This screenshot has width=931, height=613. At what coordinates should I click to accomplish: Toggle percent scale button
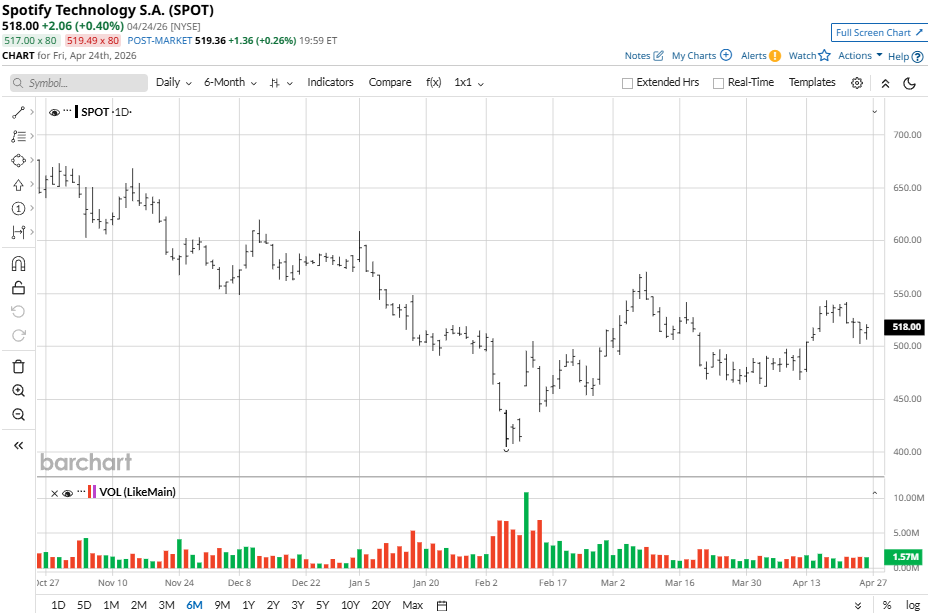point(886,605)
